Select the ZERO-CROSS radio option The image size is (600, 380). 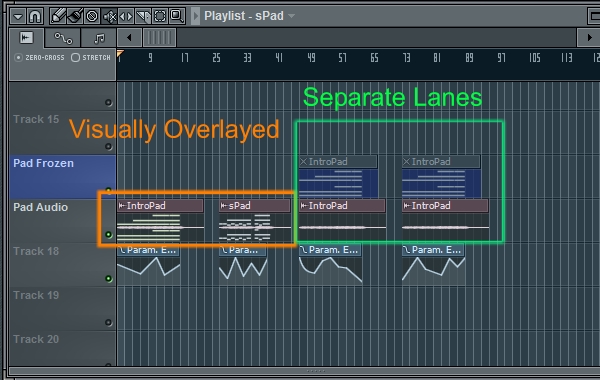coord(18,57)
